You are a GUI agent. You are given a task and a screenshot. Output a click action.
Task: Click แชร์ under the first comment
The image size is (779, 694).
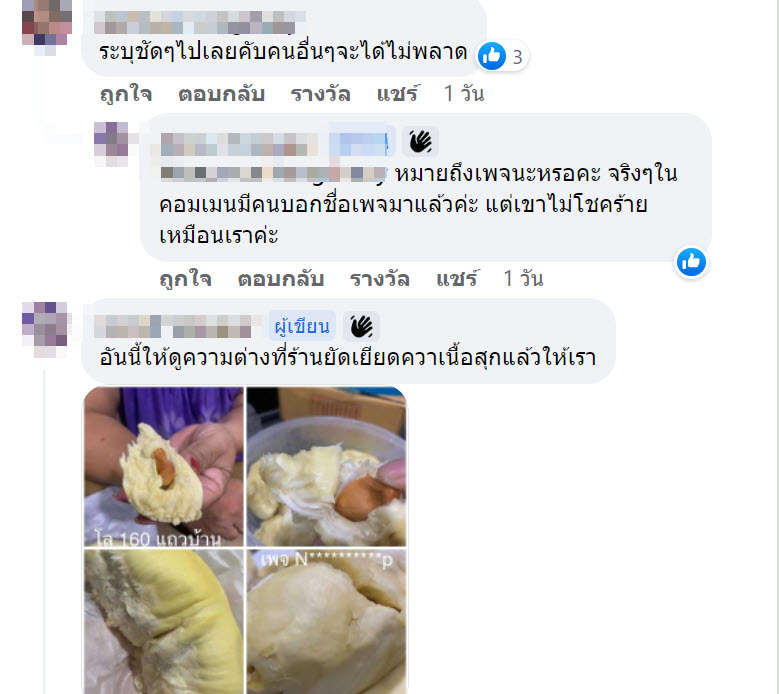[398, 93]
